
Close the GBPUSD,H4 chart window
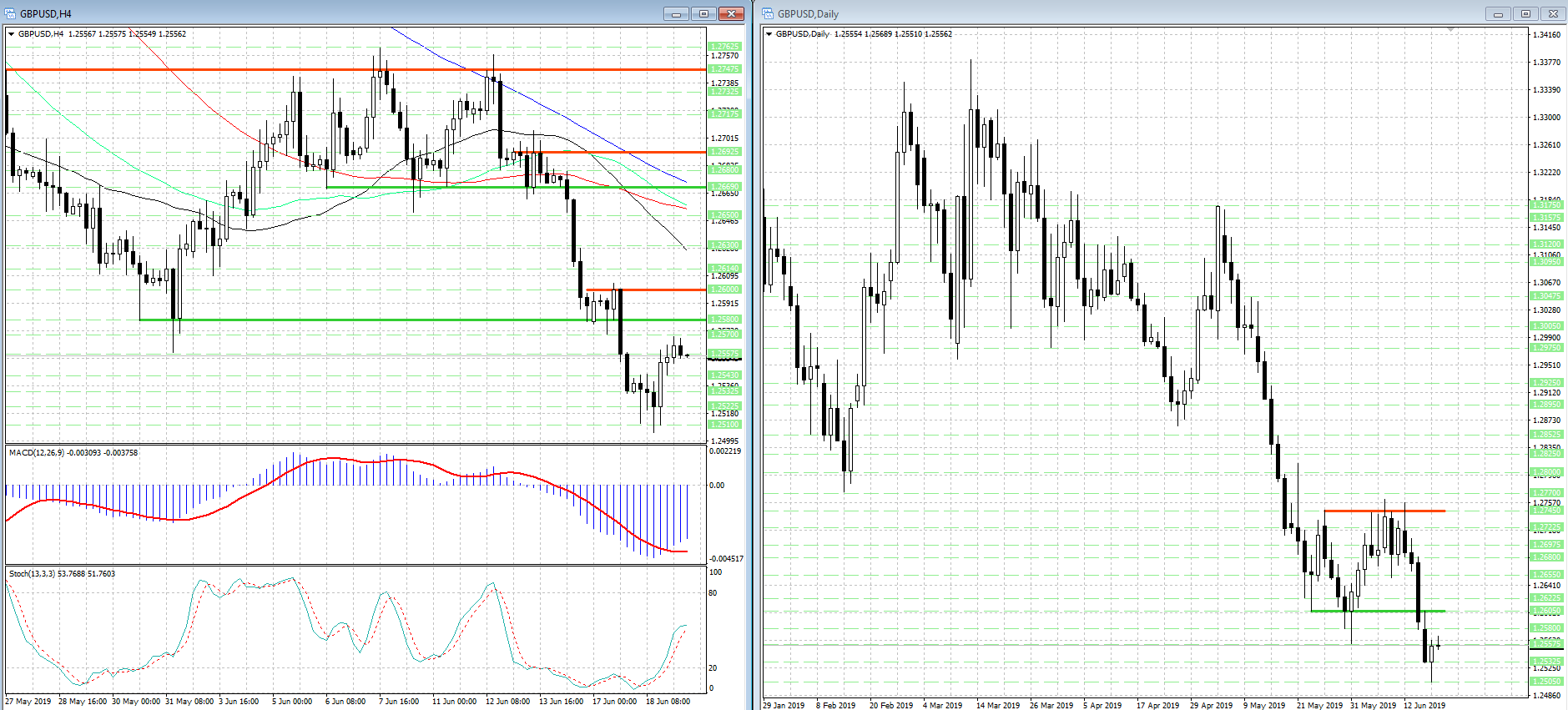pyautogui.click(x=732, y=13)
